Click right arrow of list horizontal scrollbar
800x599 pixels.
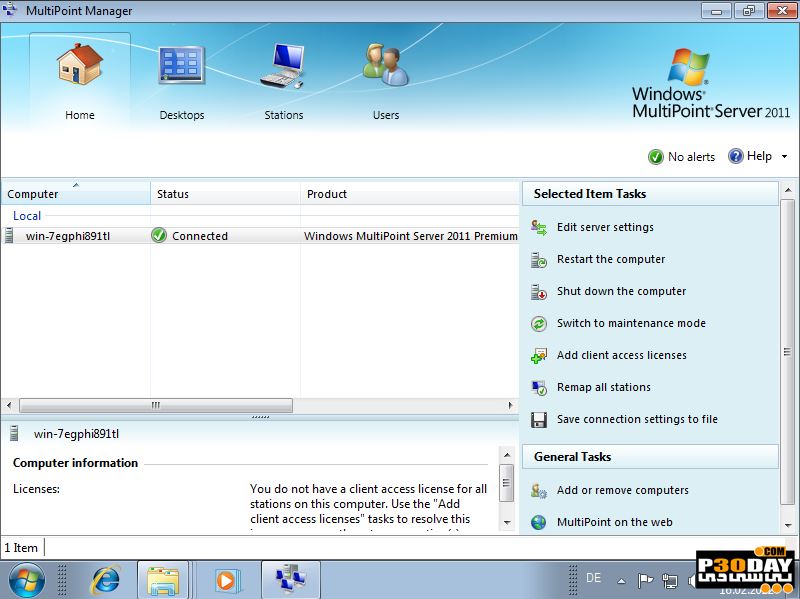511,405
